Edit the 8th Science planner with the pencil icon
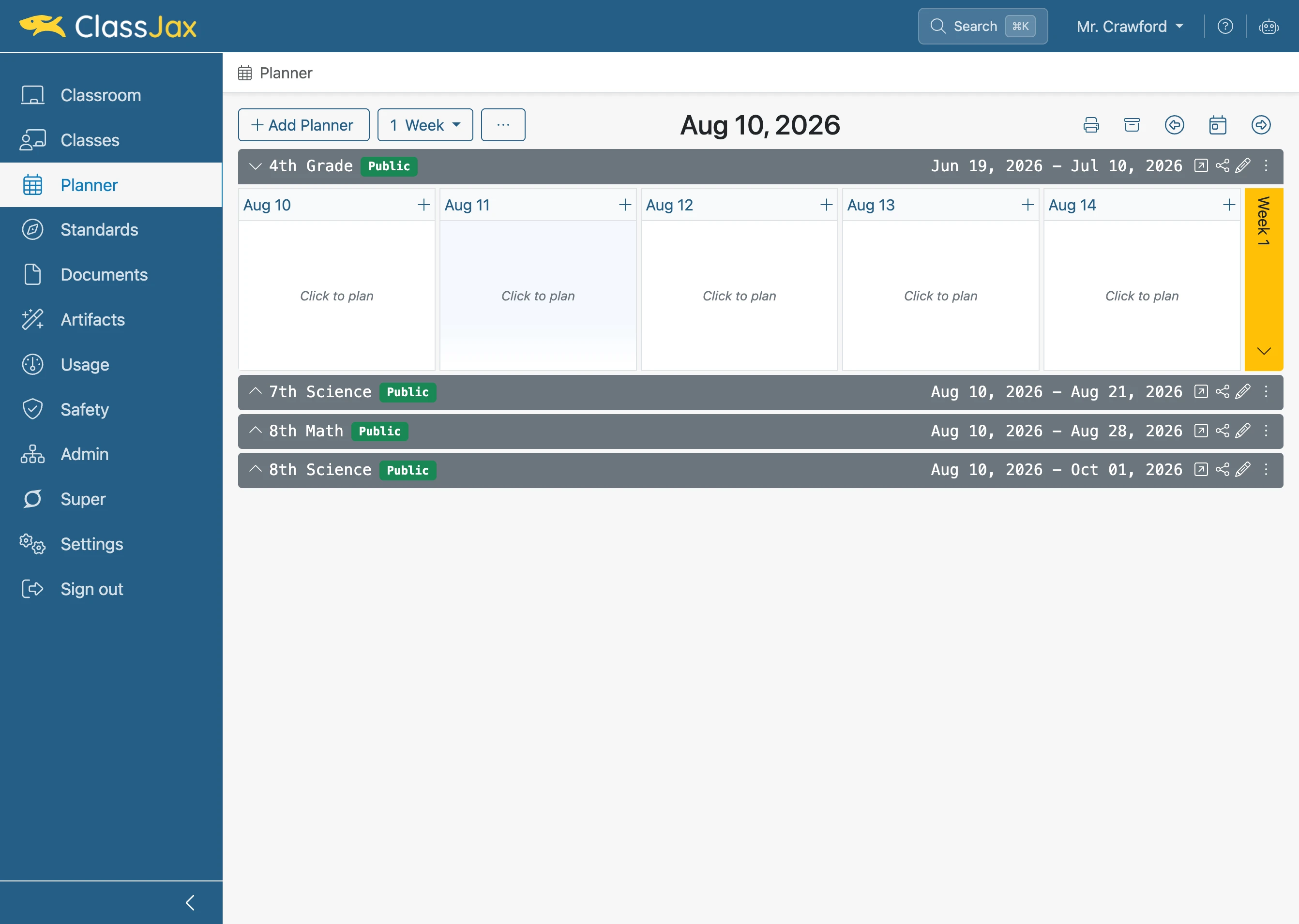 (x=1243, y=469)
